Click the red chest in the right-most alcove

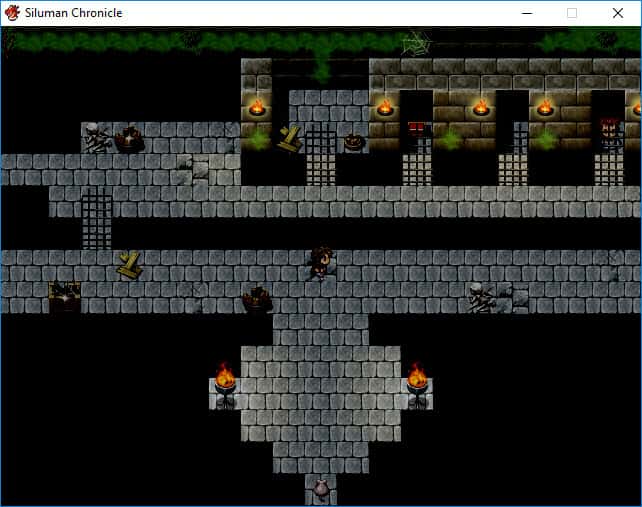609,129
